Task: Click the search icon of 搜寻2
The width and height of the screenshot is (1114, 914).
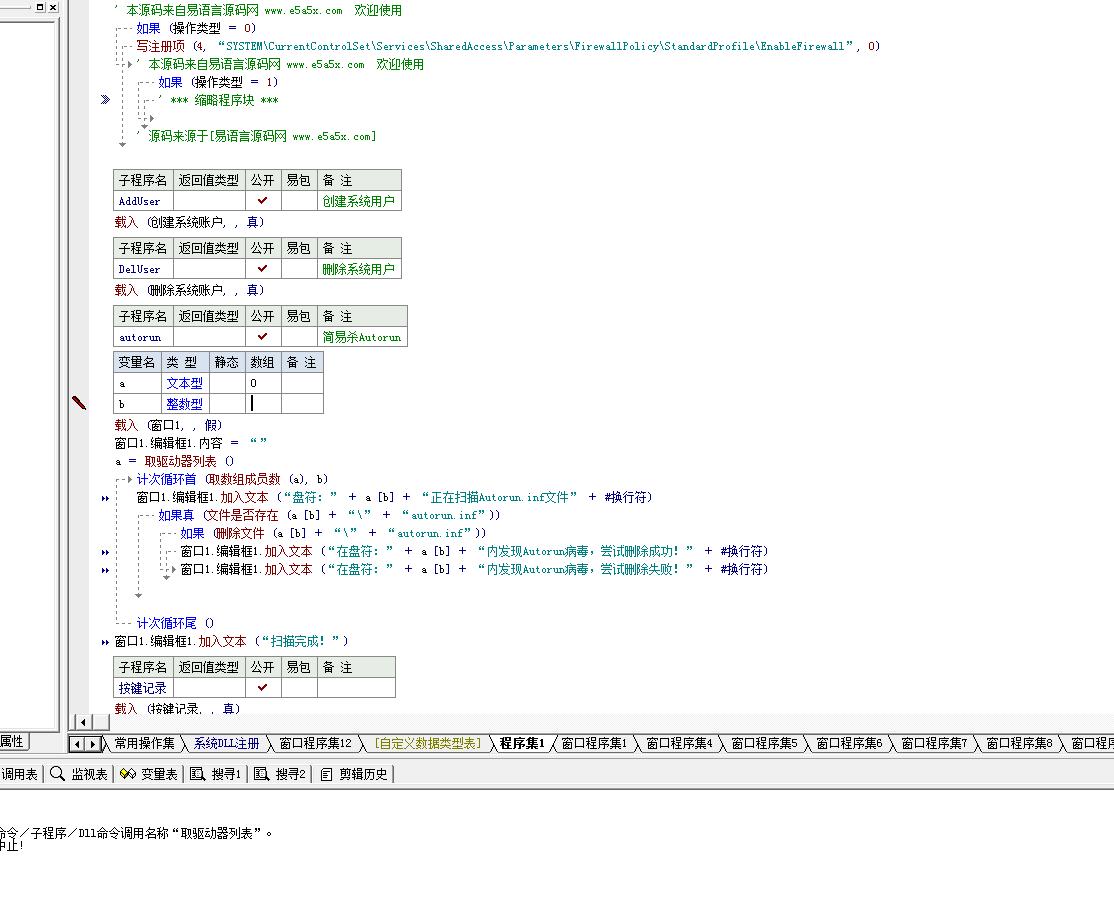Action: pyautogui.click(x=261, y=774)
